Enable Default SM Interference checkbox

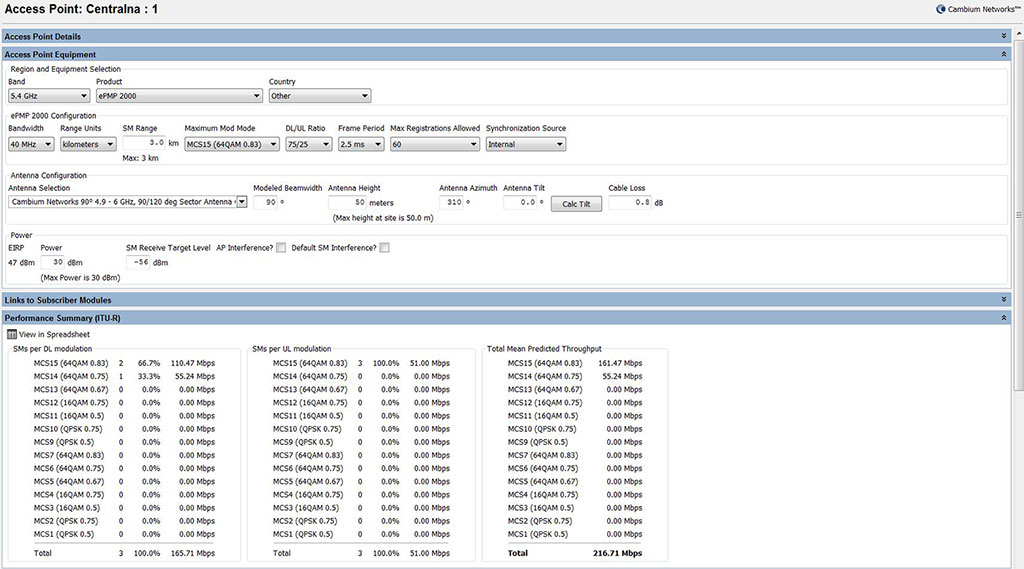point(385,248)
